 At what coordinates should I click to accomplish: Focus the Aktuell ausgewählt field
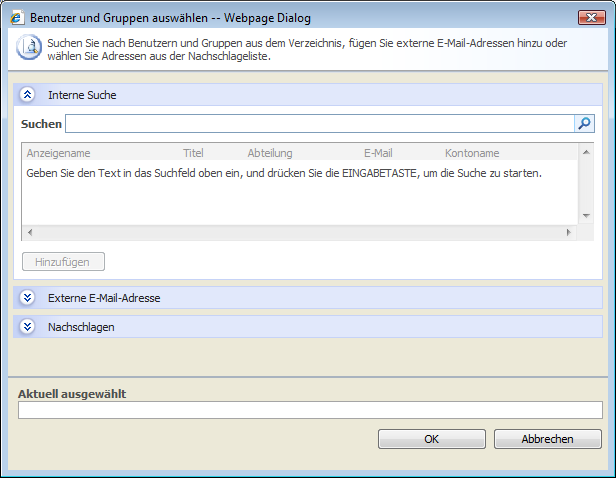pos(310,410)
